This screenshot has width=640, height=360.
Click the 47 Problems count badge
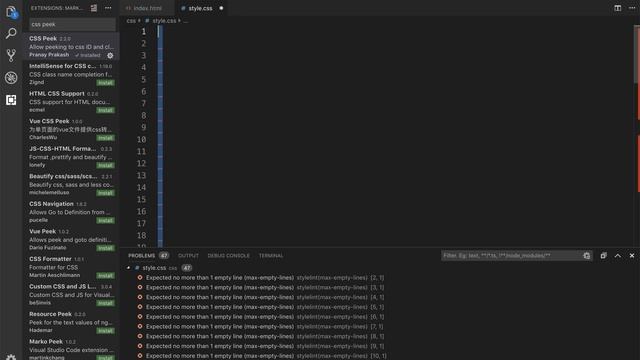164,256
